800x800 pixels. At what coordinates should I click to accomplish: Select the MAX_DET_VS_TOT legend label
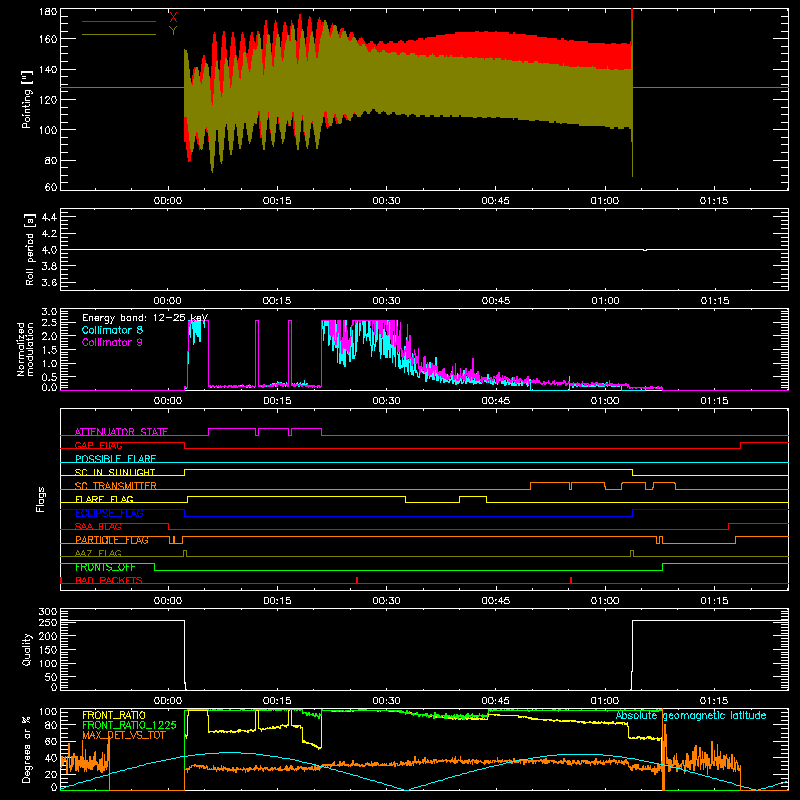[124, 735]
